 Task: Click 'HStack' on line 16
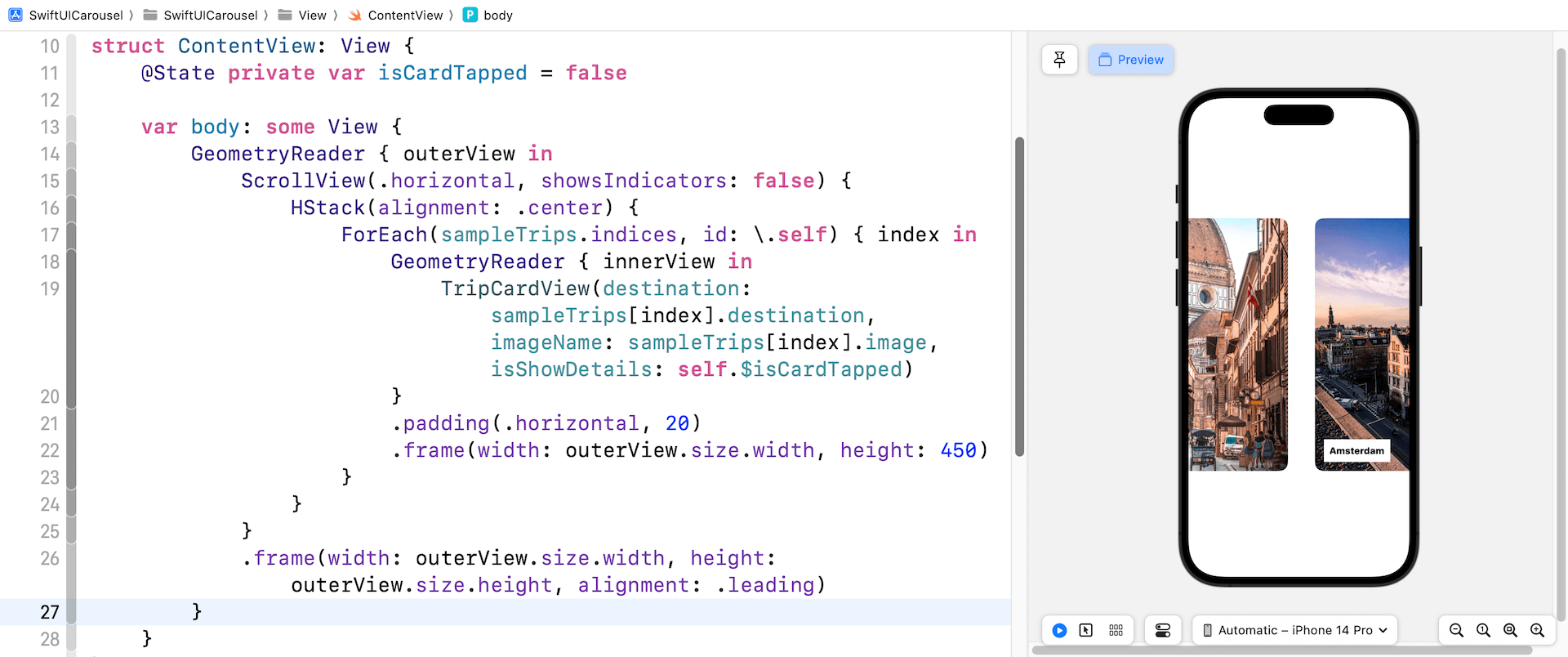(x=327, y=208)
